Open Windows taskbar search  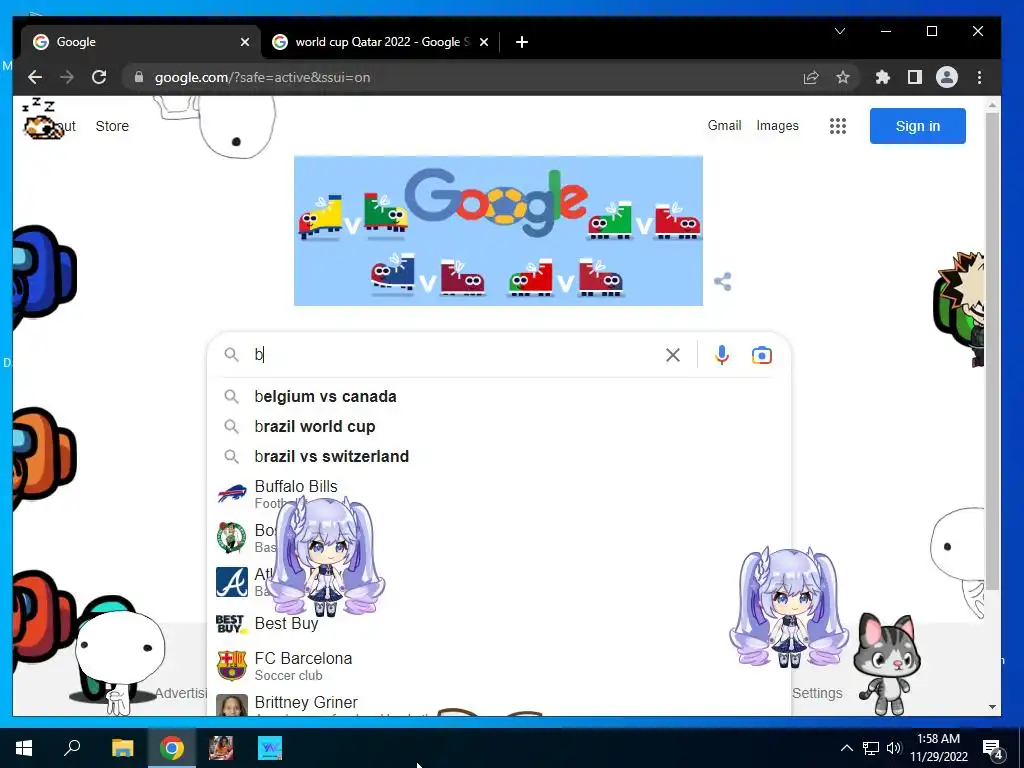[72, 748]
